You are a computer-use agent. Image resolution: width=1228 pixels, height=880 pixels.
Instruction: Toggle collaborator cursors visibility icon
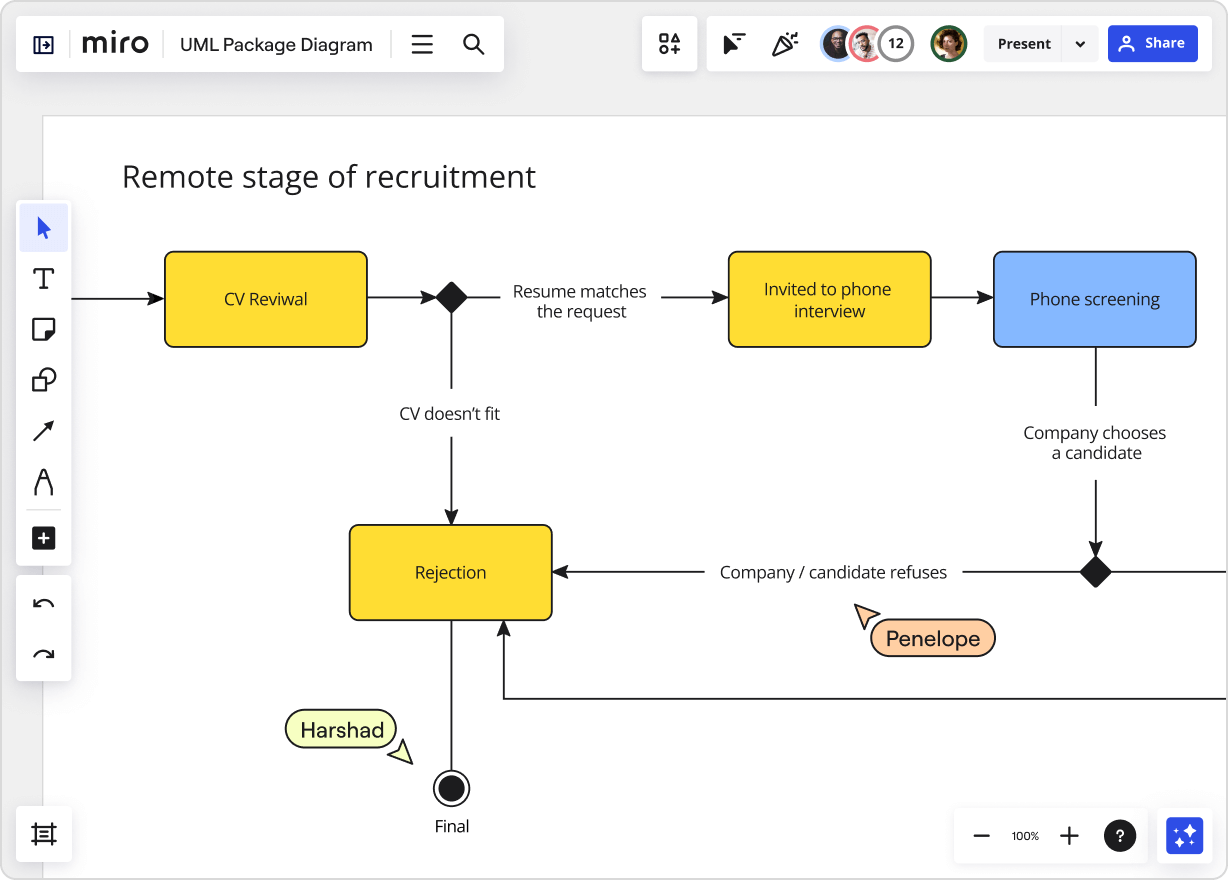click(x=734, y=44)
